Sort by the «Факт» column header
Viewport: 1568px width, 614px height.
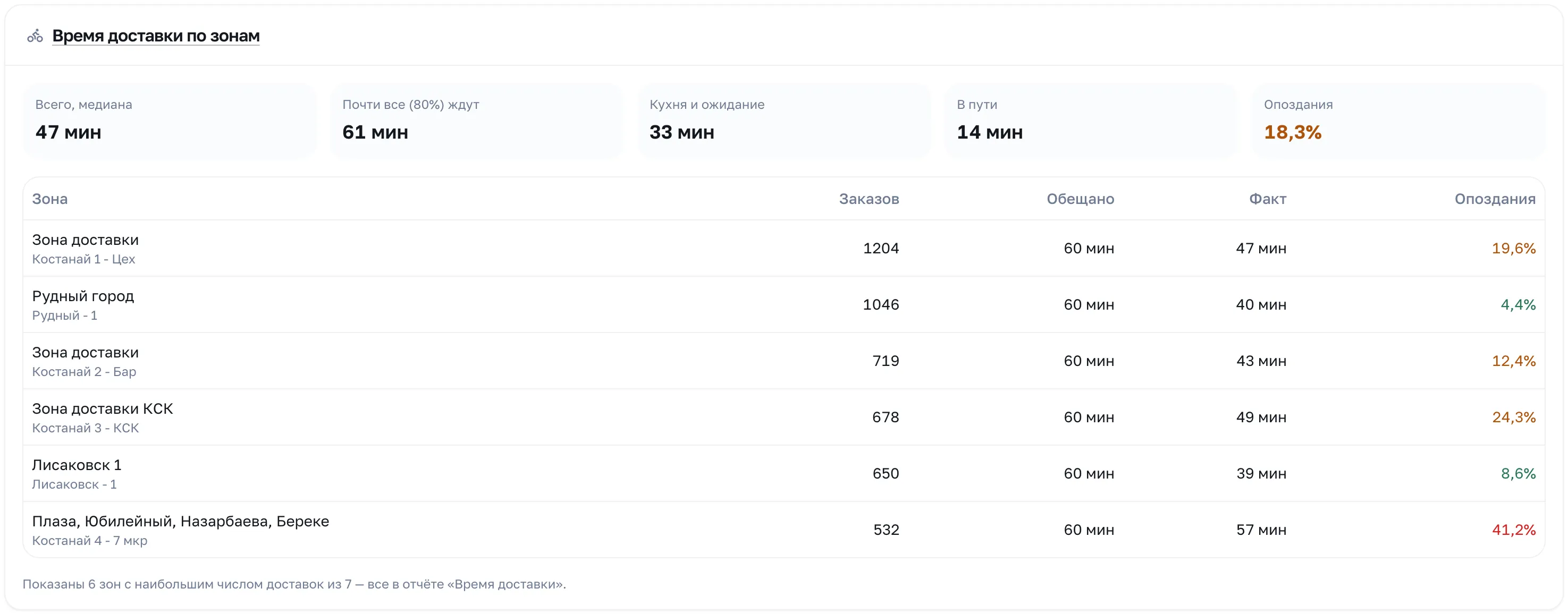pyautogui.click(x=1268, y=199)
